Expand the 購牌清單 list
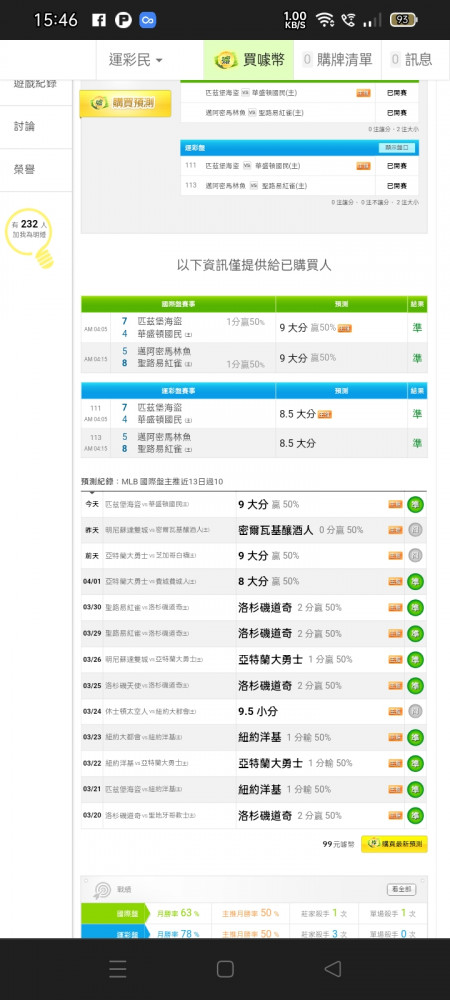450x1000 pixels. [337, 60]
